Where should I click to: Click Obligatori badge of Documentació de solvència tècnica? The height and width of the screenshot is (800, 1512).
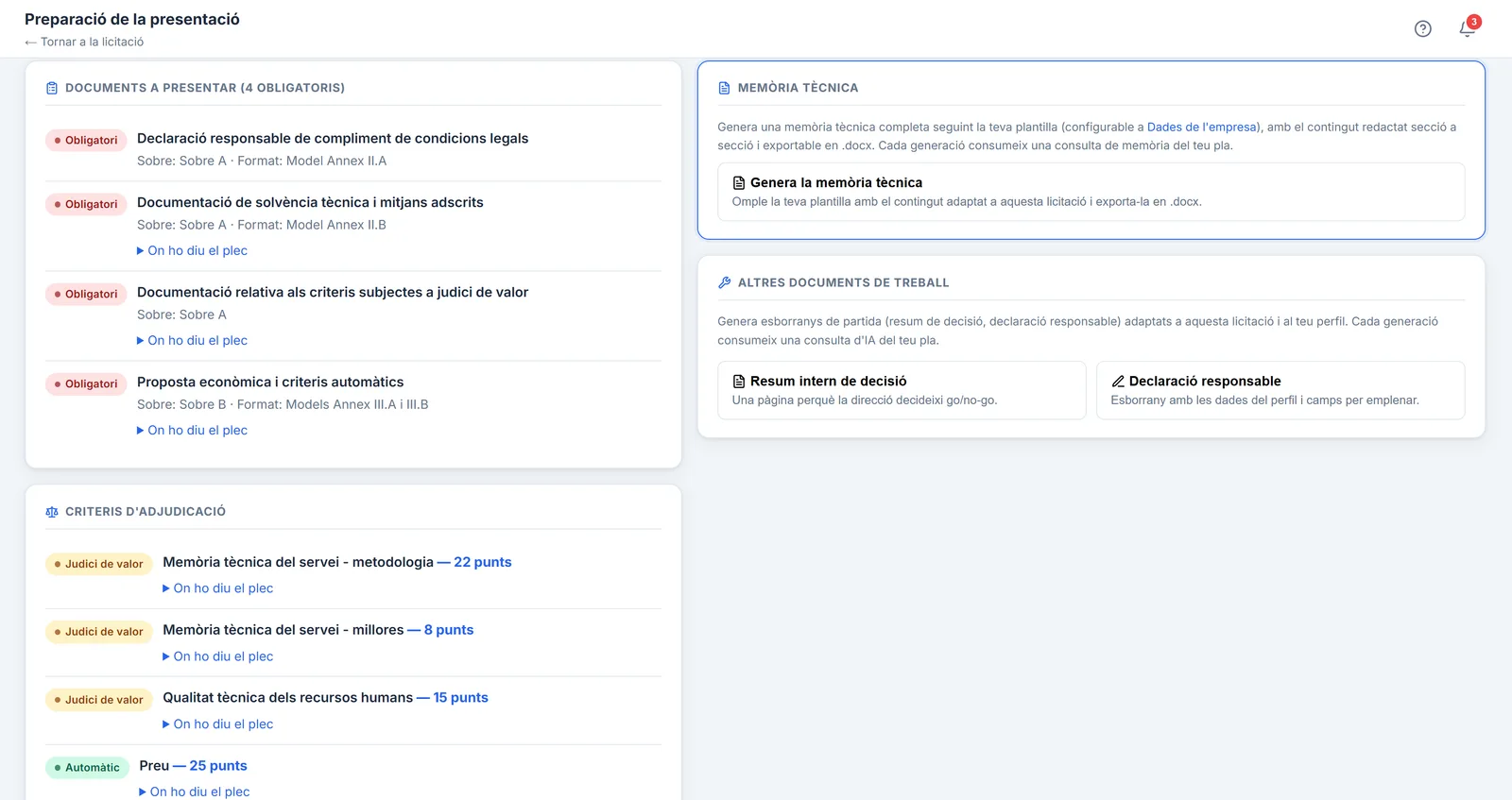click(x=86, y=204)
